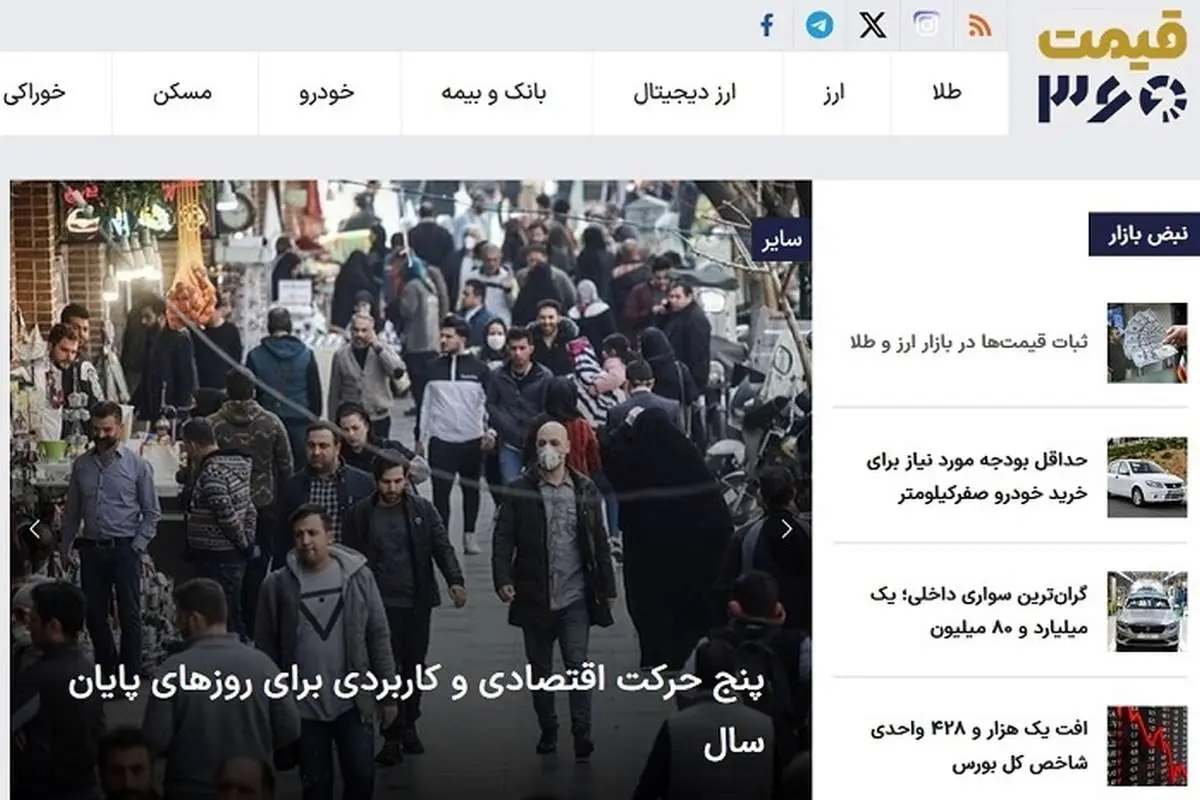
Task: Go to the مسکن section
Action: (x=183, y=93)
